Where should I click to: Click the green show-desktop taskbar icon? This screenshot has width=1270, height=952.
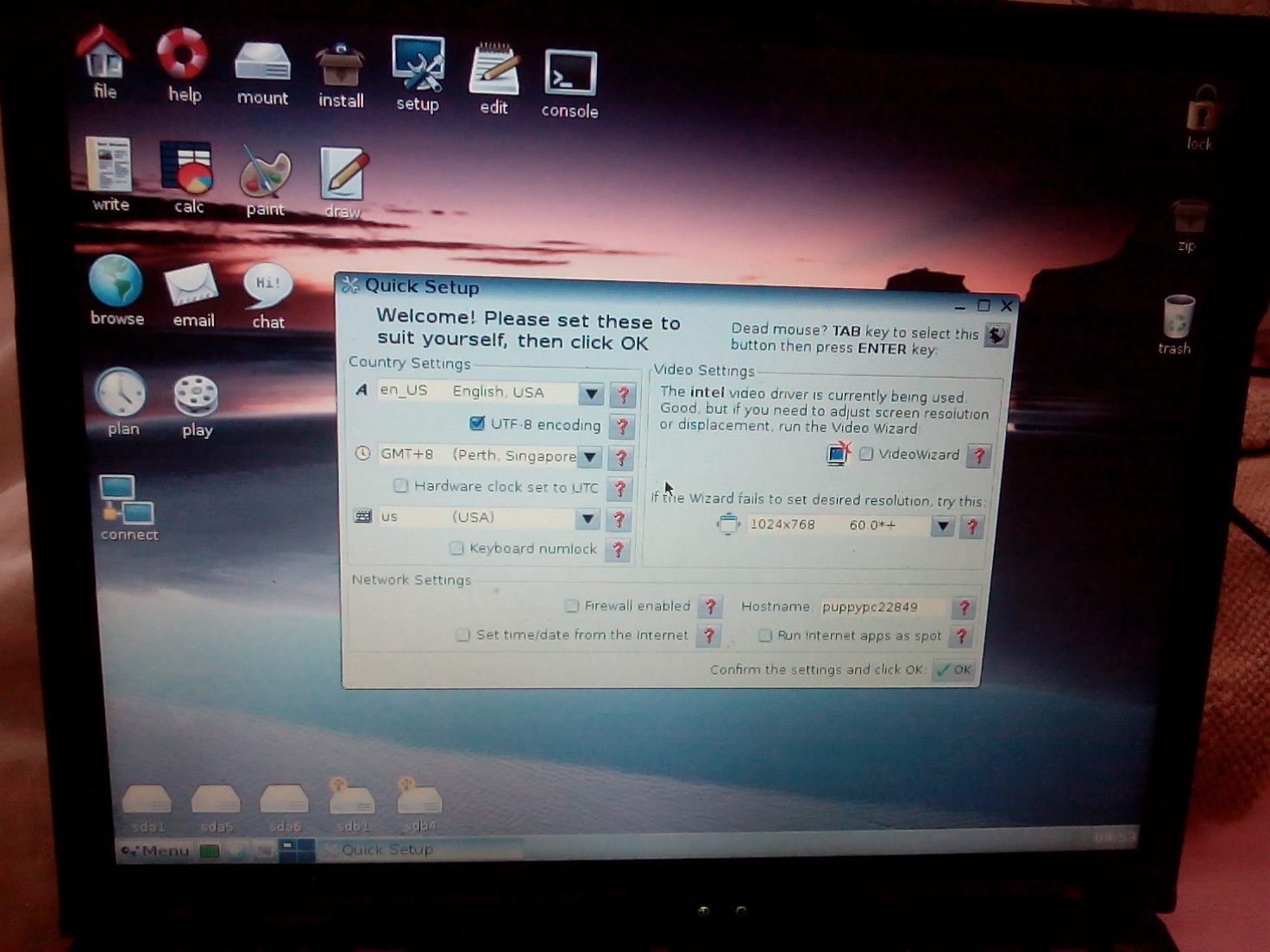click(210, 851)
